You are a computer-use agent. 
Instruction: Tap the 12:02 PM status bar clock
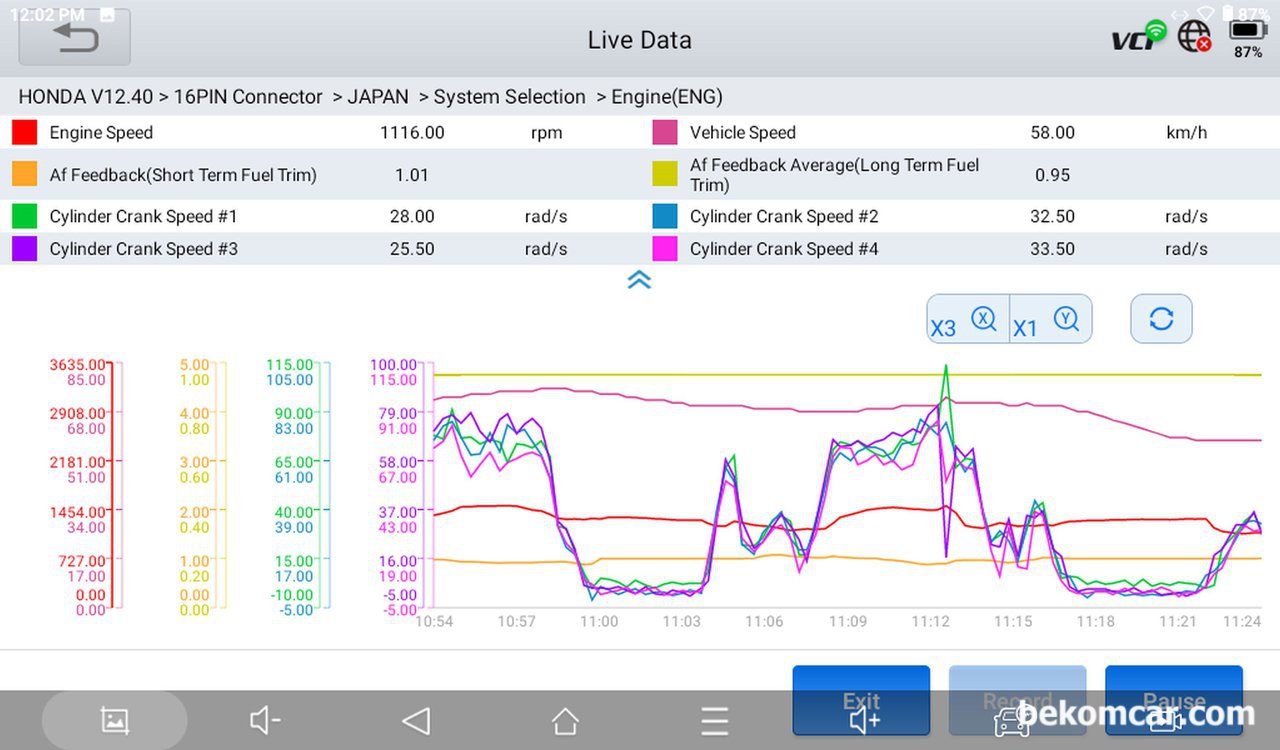coord(47,14)
